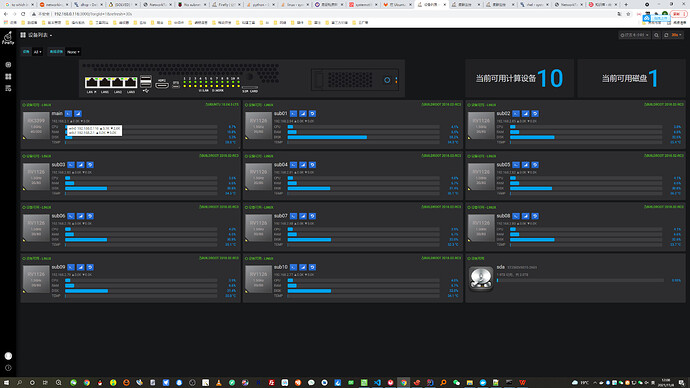Open Windows taskbar search
This screenshot has height=388, width=690.
point(19,383)
